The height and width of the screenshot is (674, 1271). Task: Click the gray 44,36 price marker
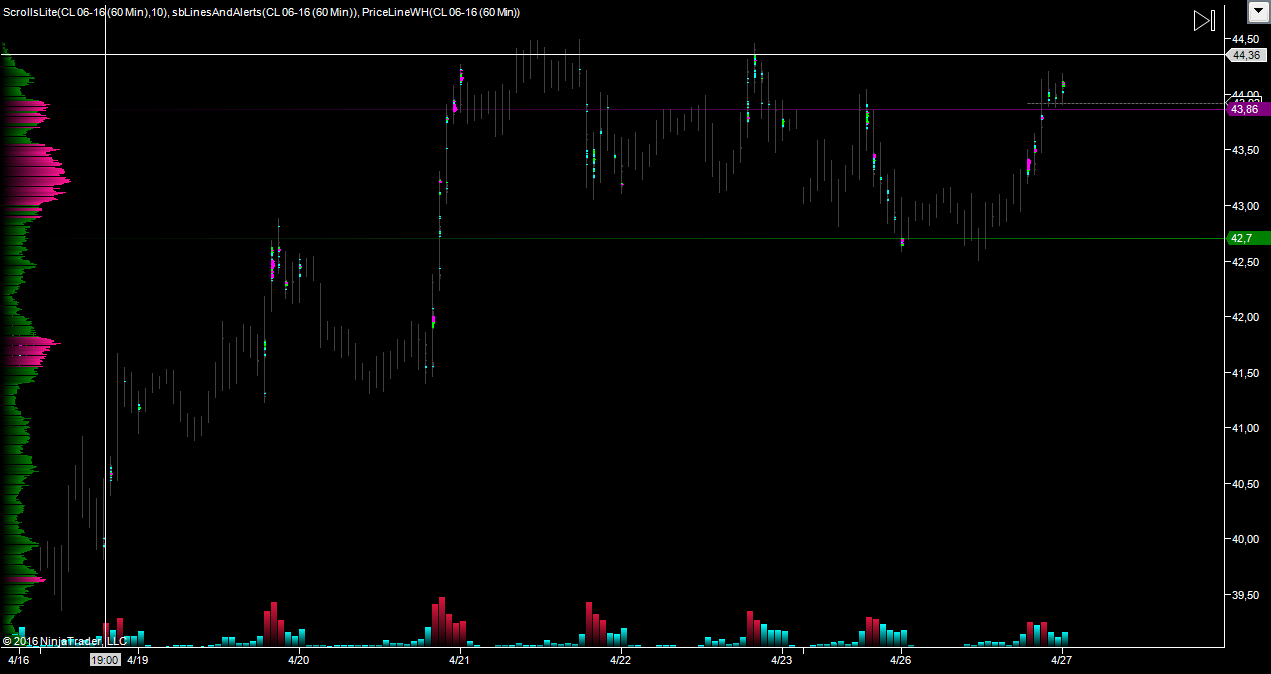point(1245,54)
